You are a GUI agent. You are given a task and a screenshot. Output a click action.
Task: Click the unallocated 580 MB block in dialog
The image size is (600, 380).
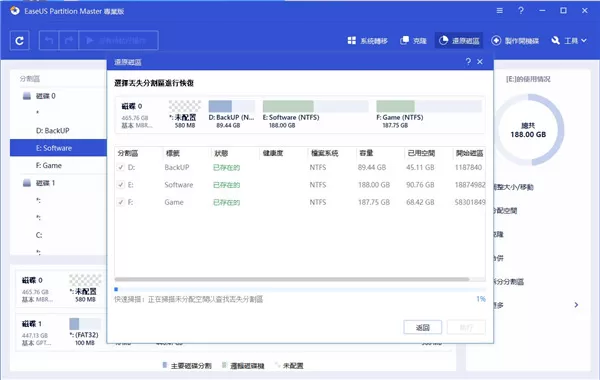point(185,114)
